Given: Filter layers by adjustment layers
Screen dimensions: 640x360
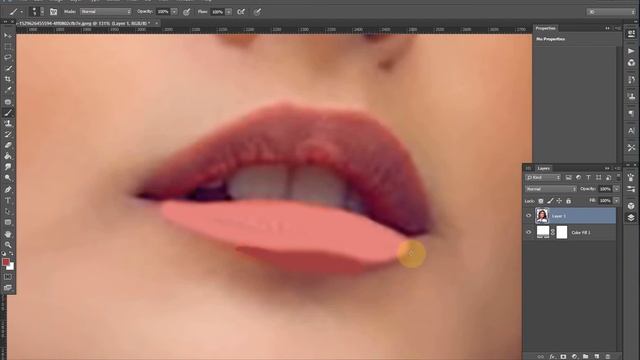Looking at the screenshot, I should [578, 178].
